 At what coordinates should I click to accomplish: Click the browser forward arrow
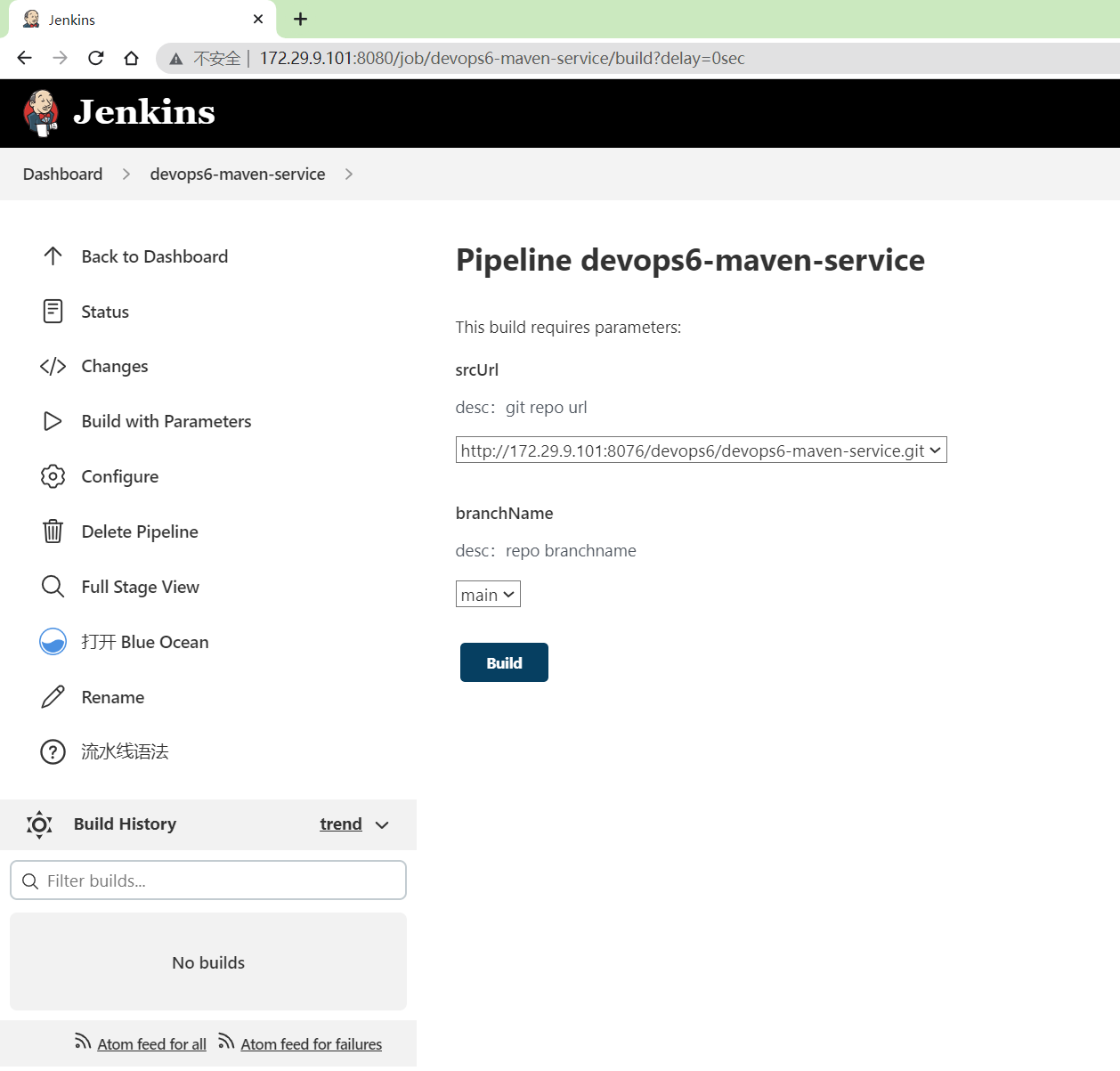click(x=60, y=58)
